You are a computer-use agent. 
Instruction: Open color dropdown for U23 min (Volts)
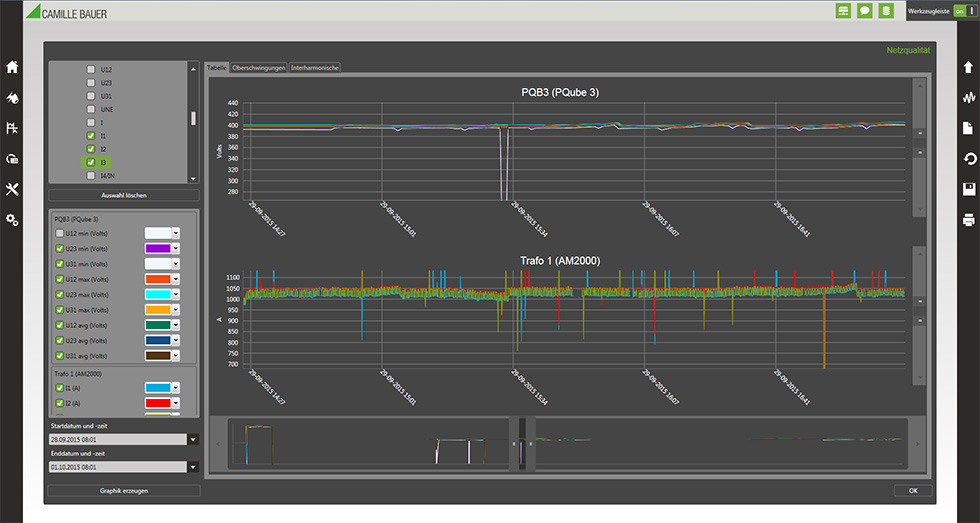176,249
